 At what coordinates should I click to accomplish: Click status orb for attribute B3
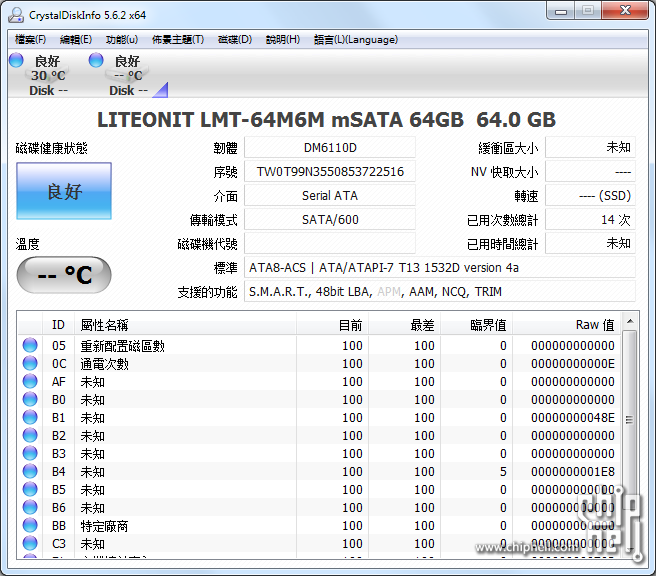30,453
